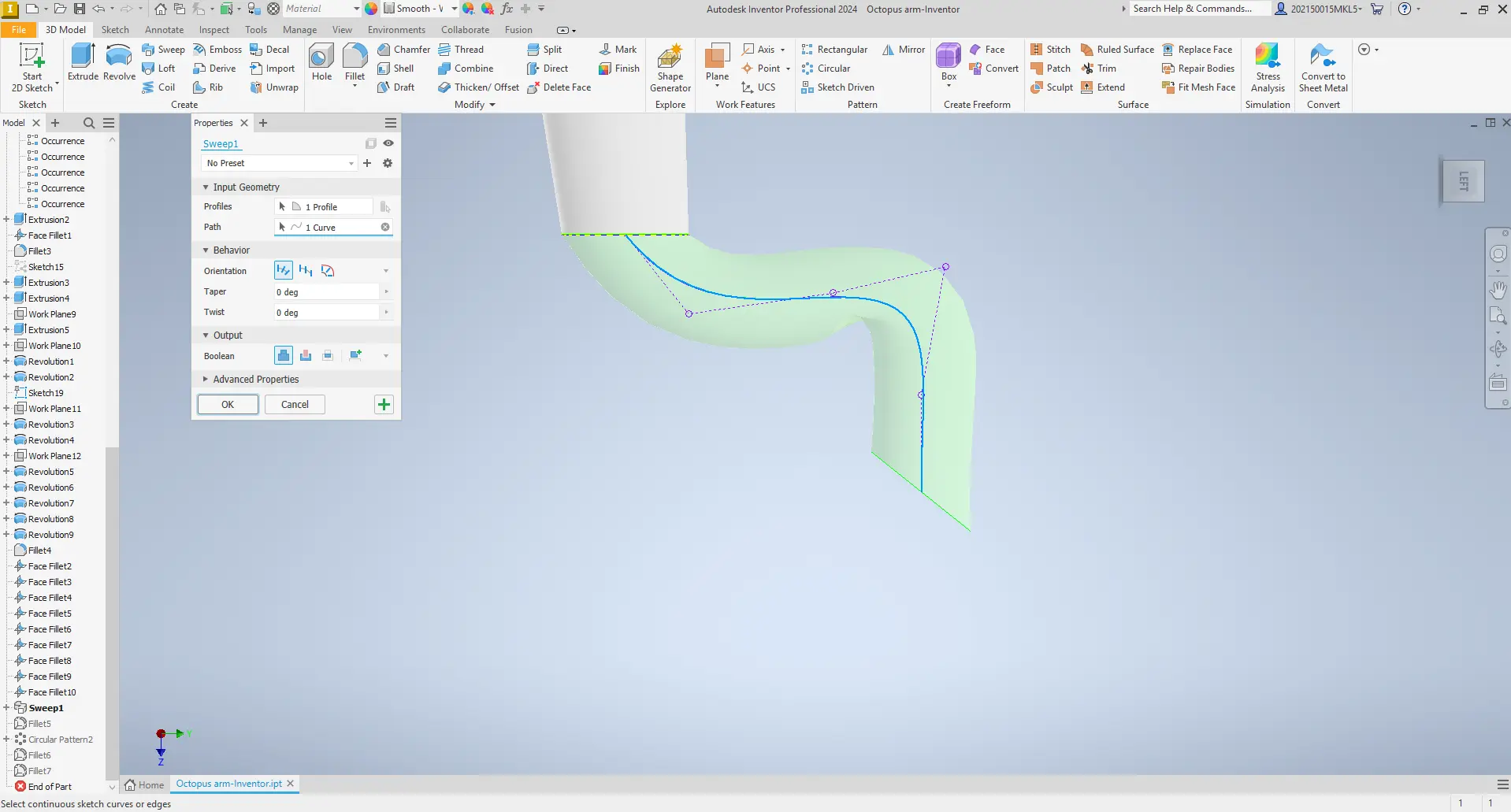The image size is (1511, 812).
Task: Click the appearance color wheel swatch
Action: (371, 9)
